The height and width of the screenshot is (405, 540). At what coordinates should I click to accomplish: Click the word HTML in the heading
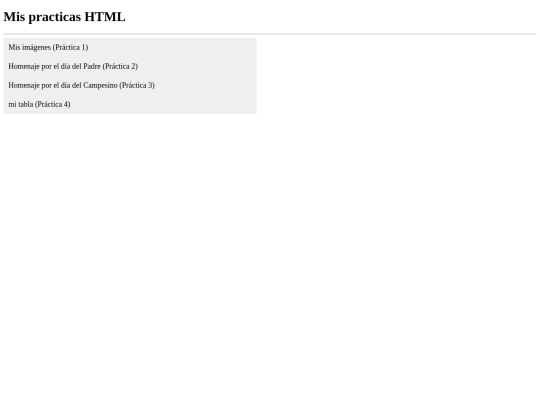click(105, 17)
